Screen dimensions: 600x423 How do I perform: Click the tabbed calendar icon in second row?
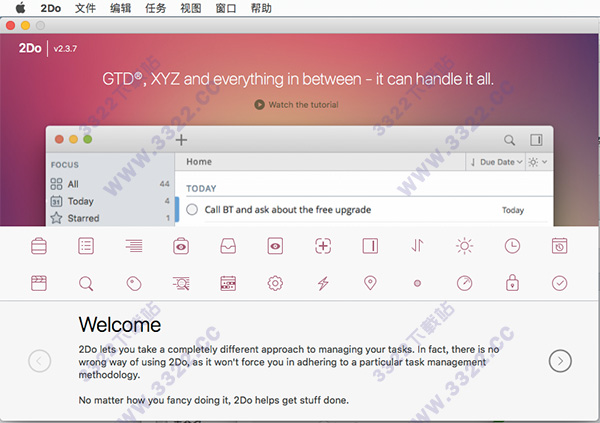tap(39, 283)
